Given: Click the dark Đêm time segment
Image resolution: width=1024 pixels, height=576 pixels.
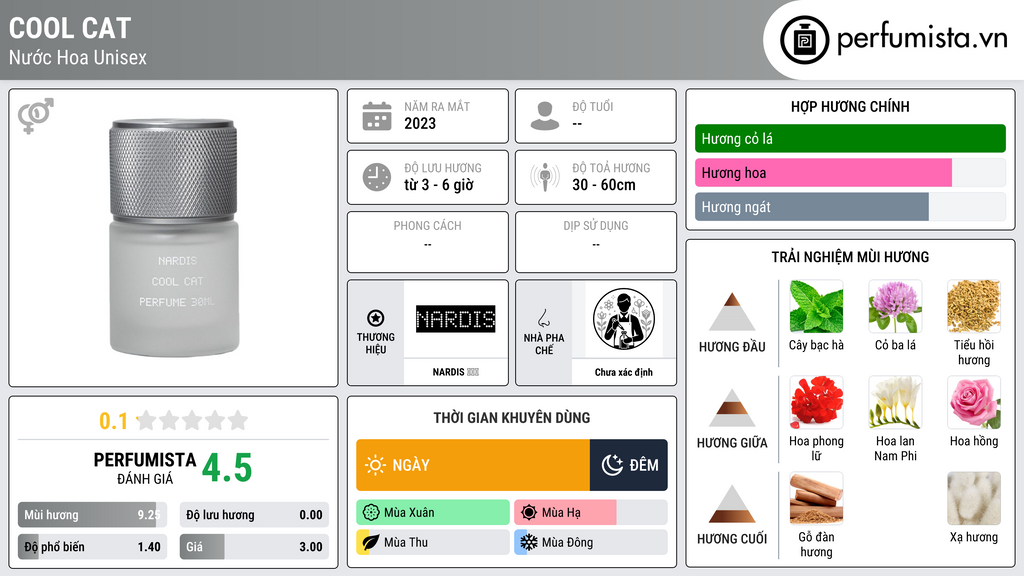Looking at the screenshot, I should click(x=628, y=465).
